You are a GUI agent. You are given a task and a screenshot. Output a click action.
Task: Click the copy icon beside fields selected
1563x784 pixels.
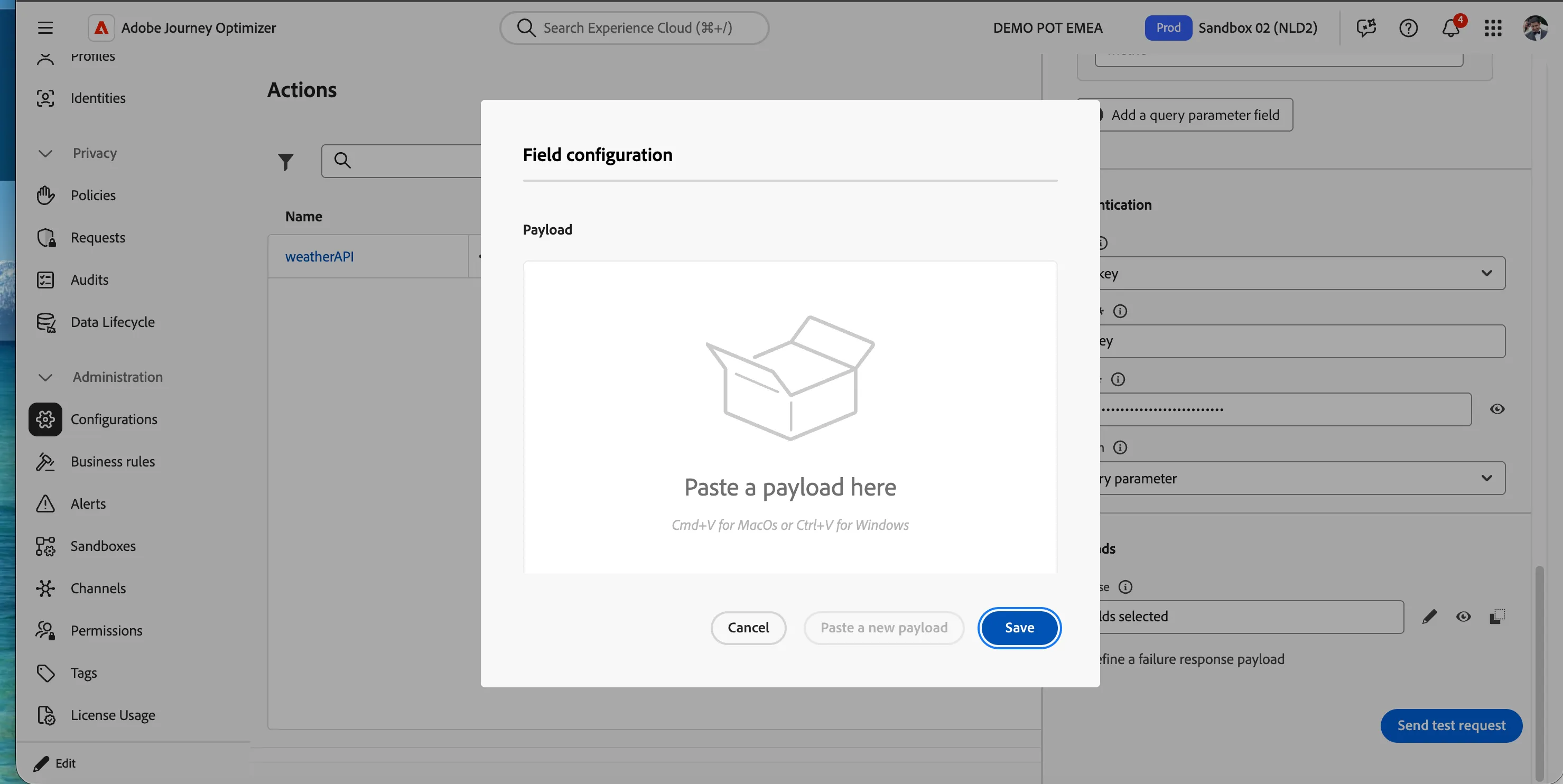[x=1497, y=617]
